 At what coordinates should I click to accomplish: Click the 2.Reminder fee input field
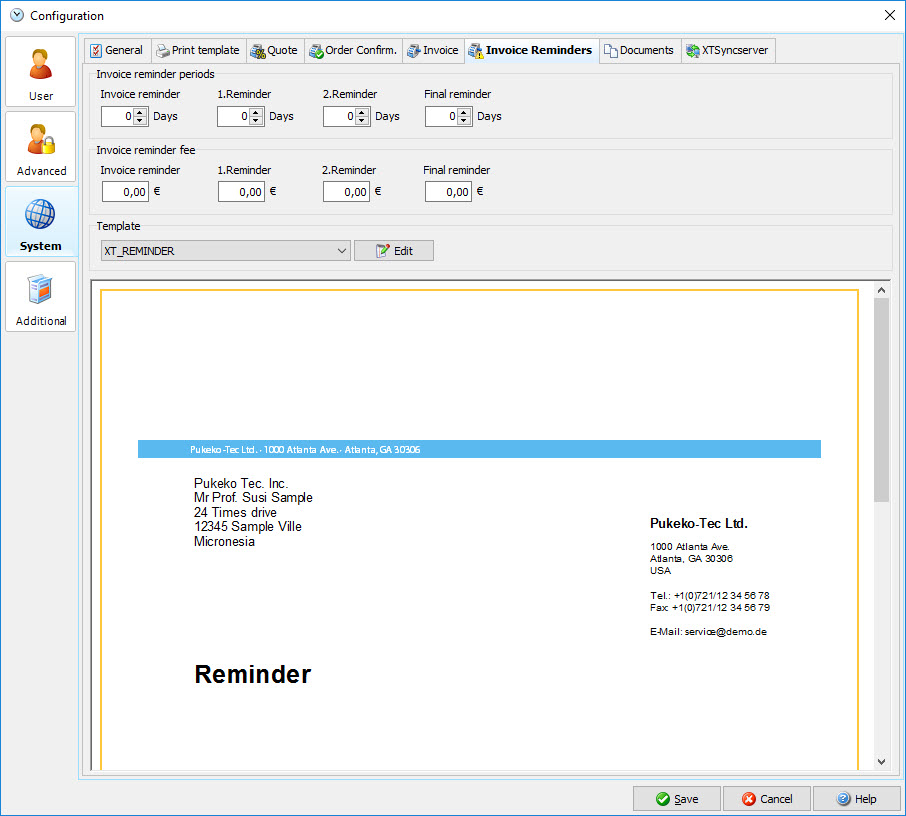coord(346,192)
